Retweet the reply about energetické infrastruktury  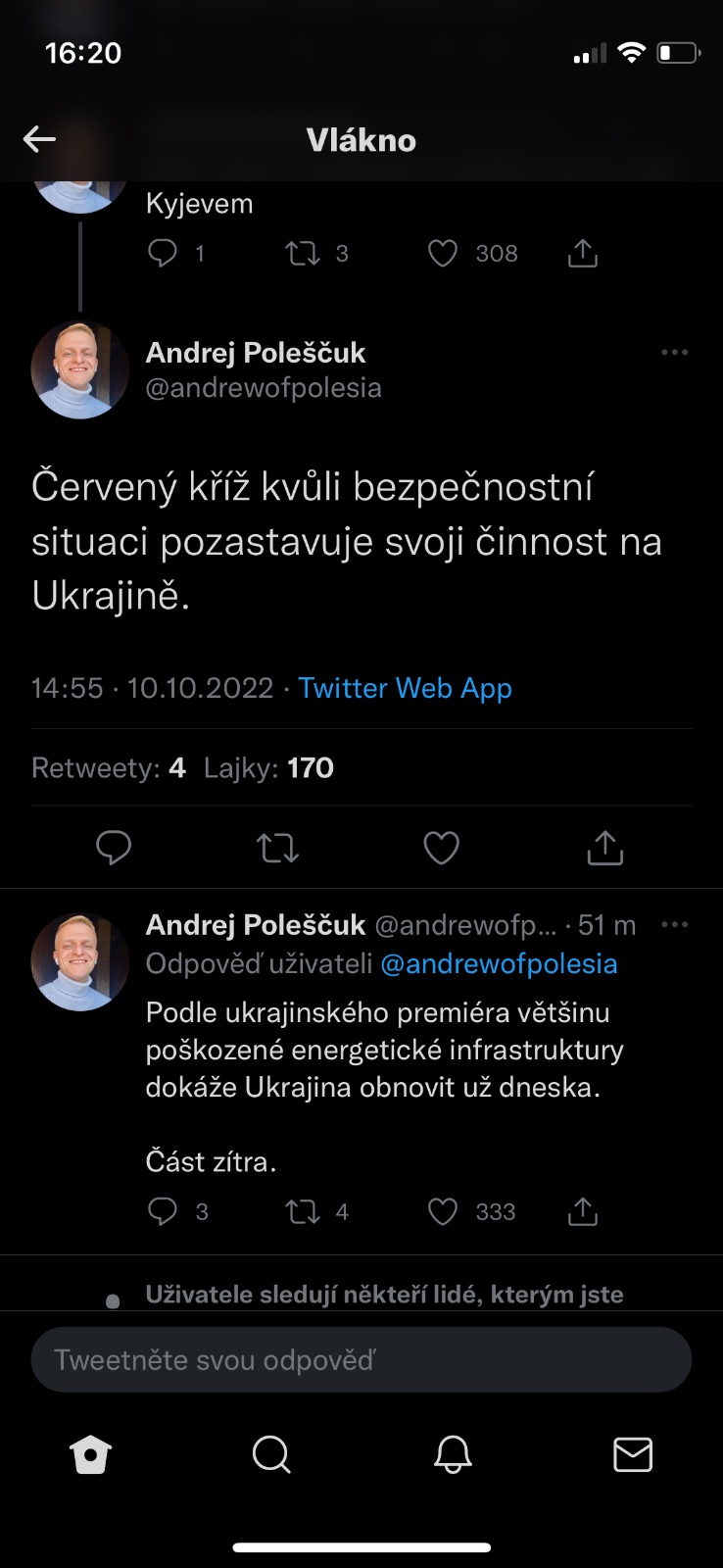coord(303,1212)
